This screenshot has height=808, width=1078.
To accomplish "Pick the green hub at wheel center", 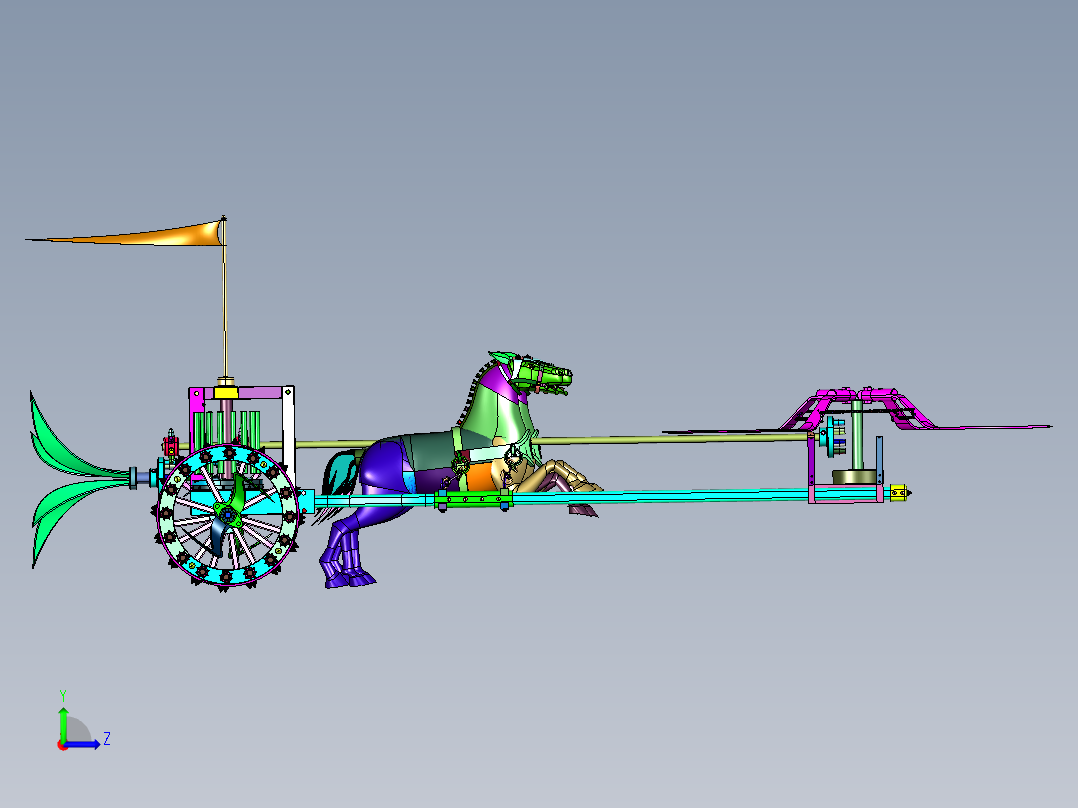I will coord(228,512).
